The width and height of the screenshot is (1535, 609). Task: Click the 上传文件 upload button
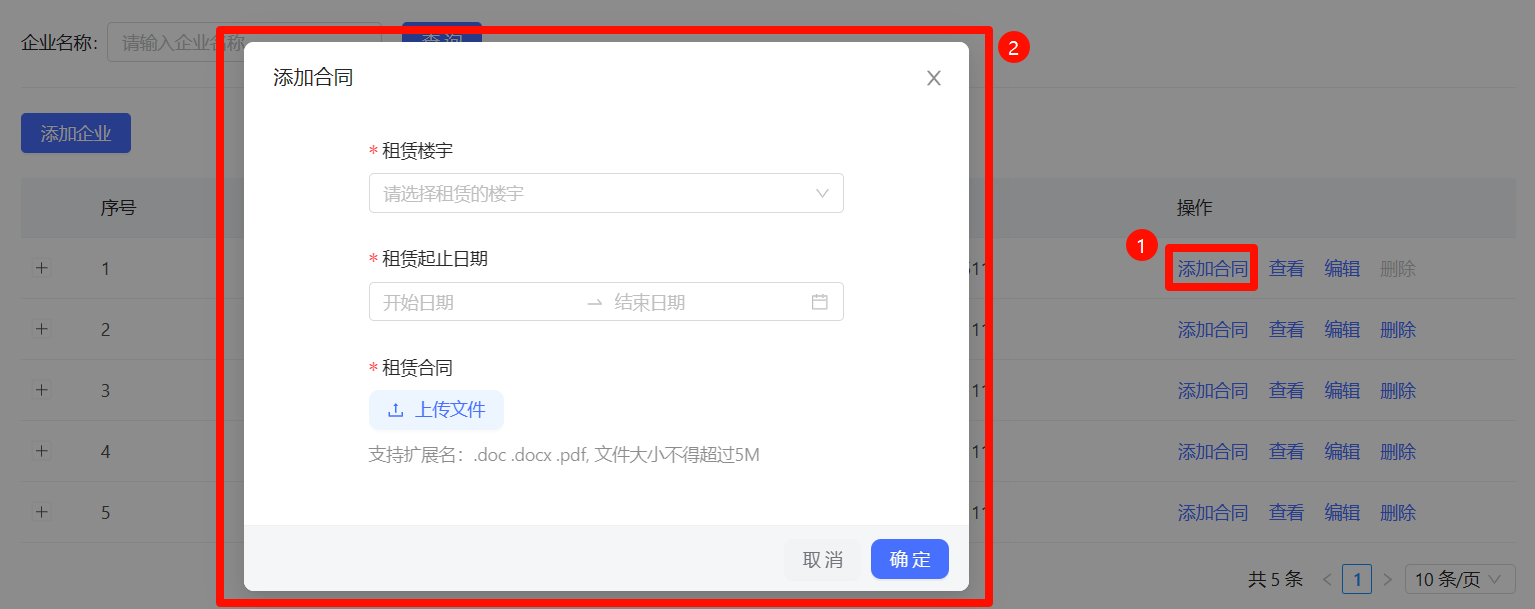click(x=436, y=410)
